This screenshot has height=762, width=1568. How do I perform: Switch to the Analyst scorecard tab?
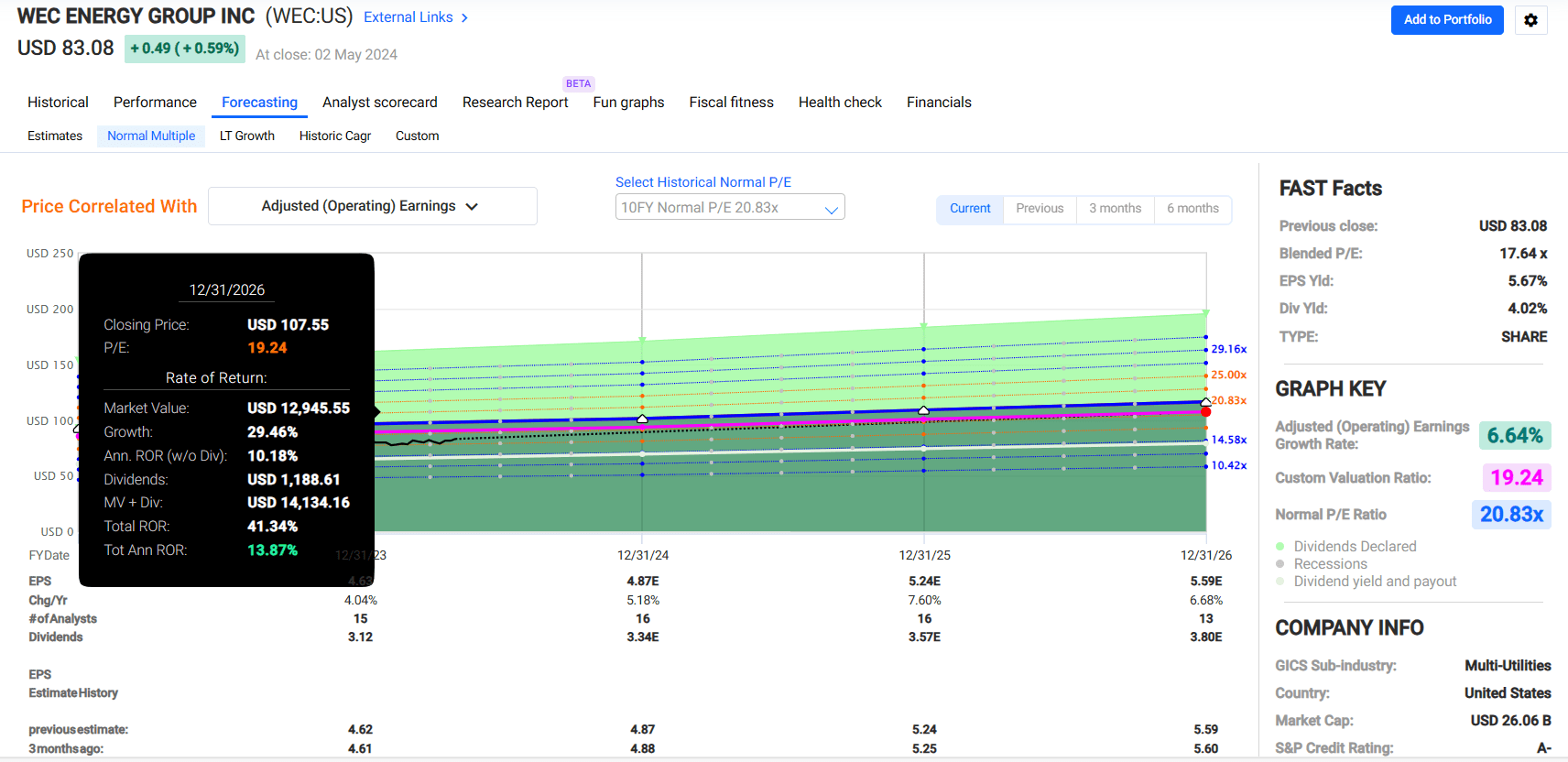379,103
